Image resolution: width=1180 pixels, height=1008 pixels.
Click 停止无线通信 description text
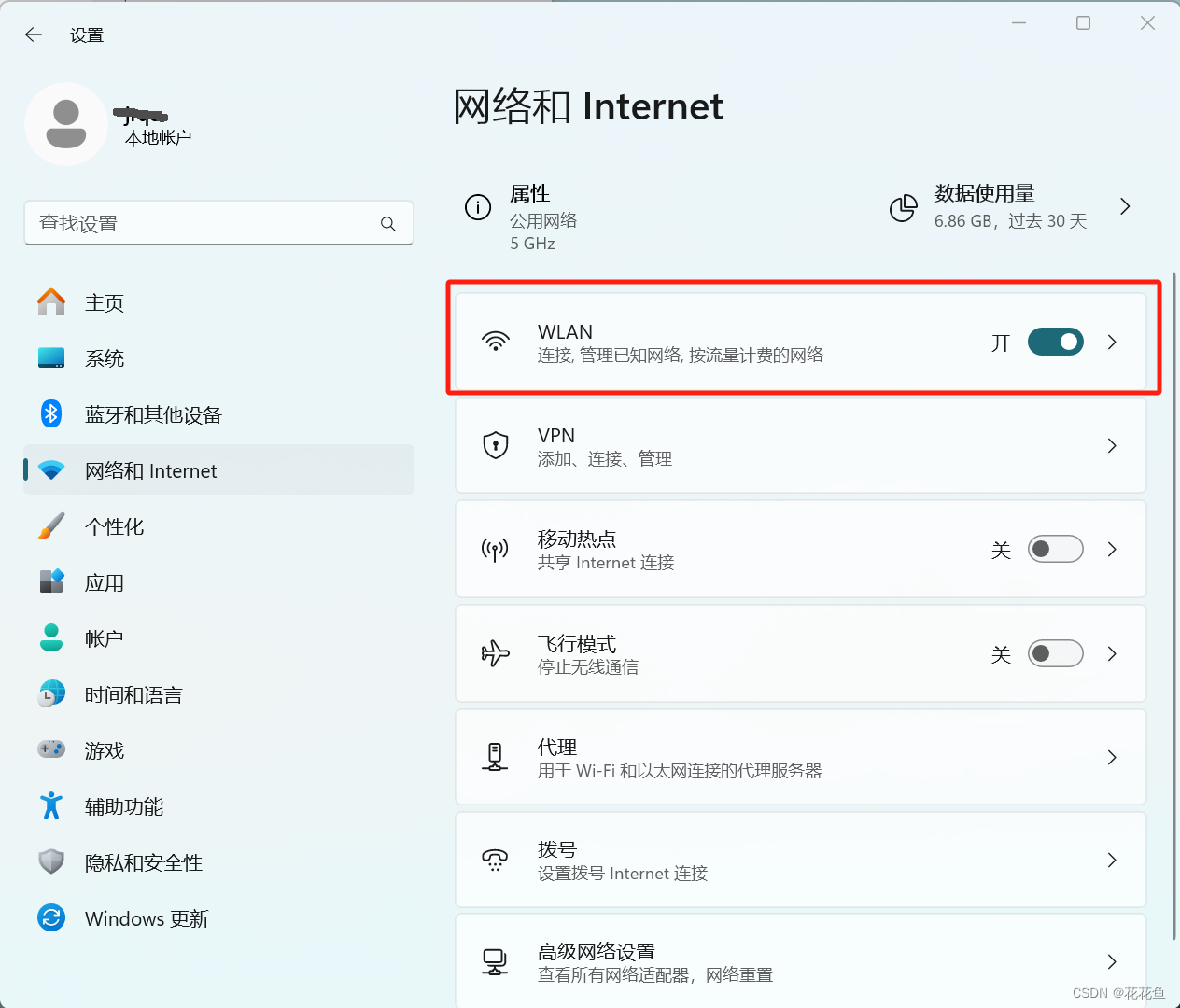(588, 667)
